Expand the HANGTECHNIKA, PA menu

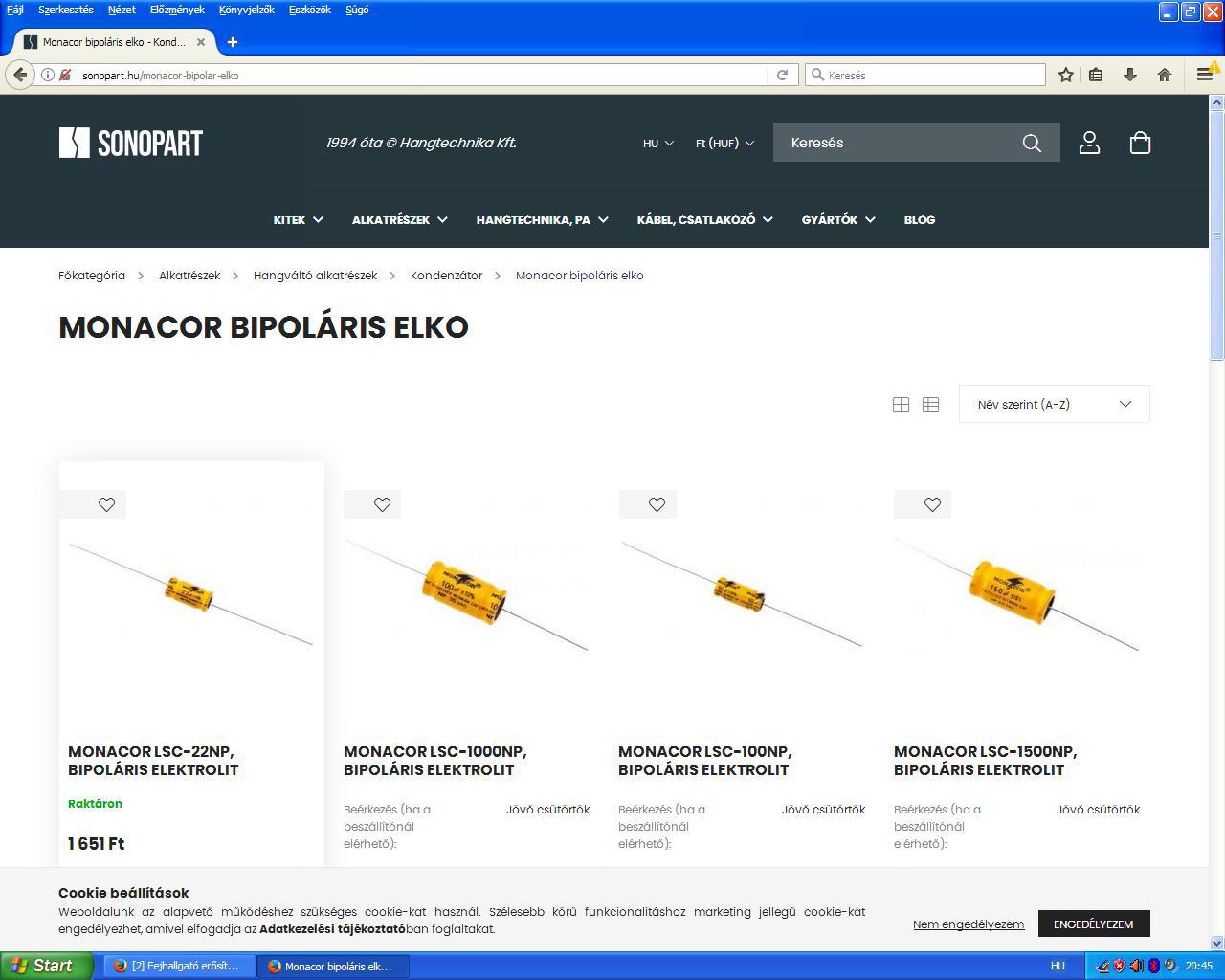pyautogui.click(x=542, y=220)
